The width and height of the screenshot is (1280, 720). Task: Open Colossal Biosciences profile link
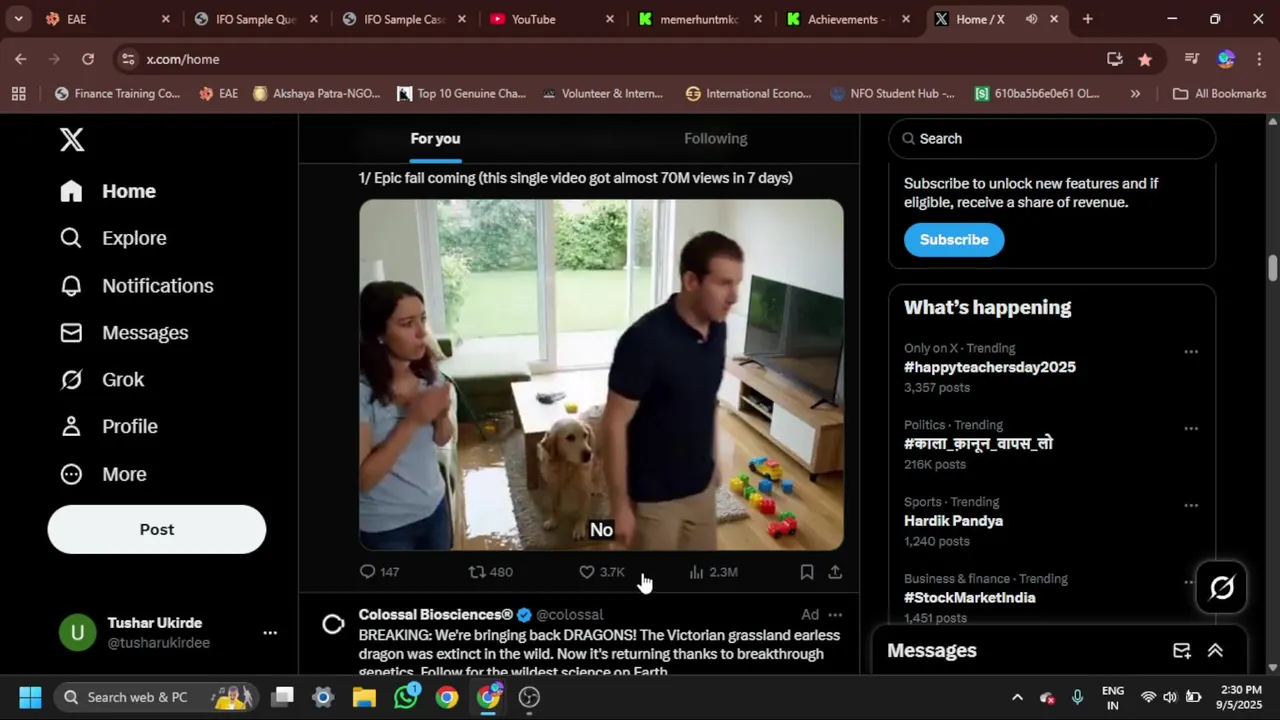tap(436, 615)
